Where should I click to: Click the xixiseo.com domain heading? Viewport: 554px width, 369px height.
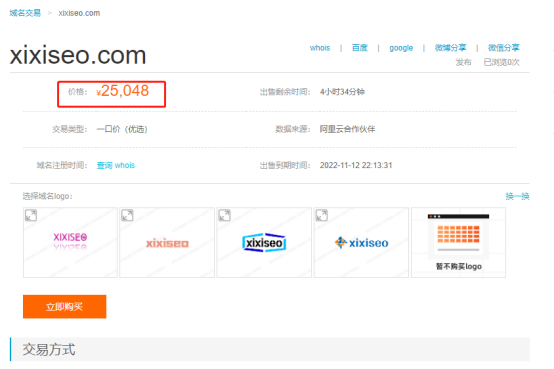point(78,55)
